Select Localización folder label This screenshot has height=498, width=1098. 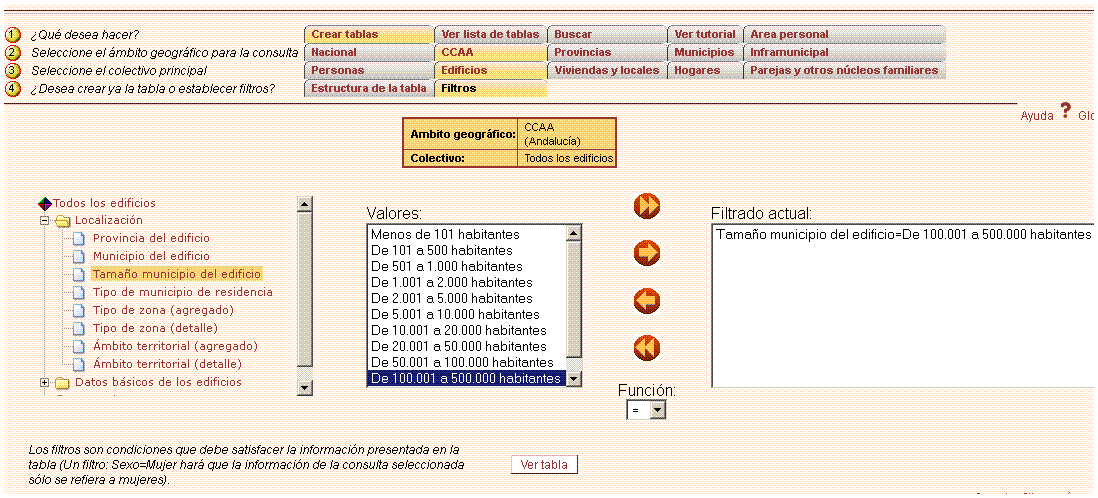[109, 221]
